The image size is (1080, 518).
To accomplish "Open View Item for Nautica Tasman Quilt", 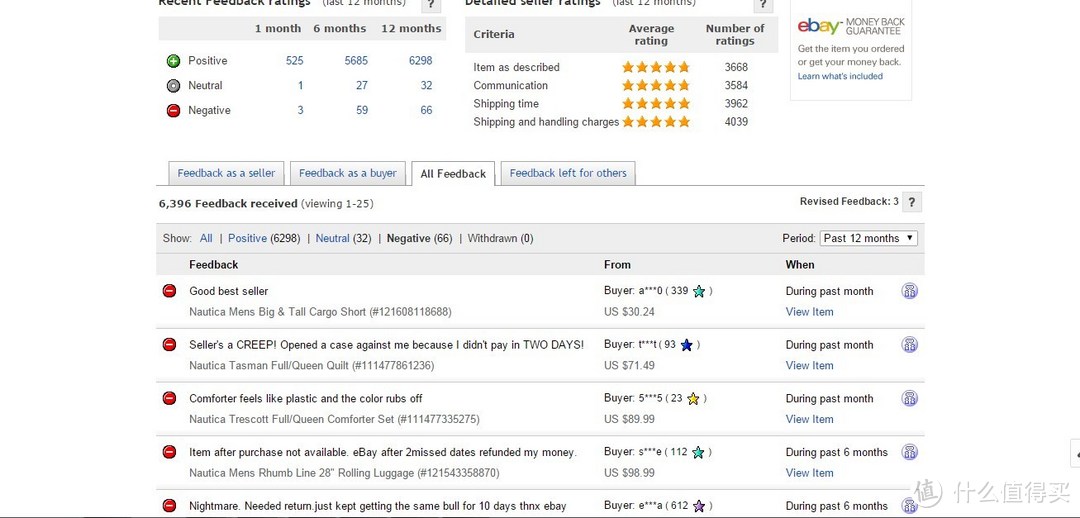I will (x=809, y=366).
